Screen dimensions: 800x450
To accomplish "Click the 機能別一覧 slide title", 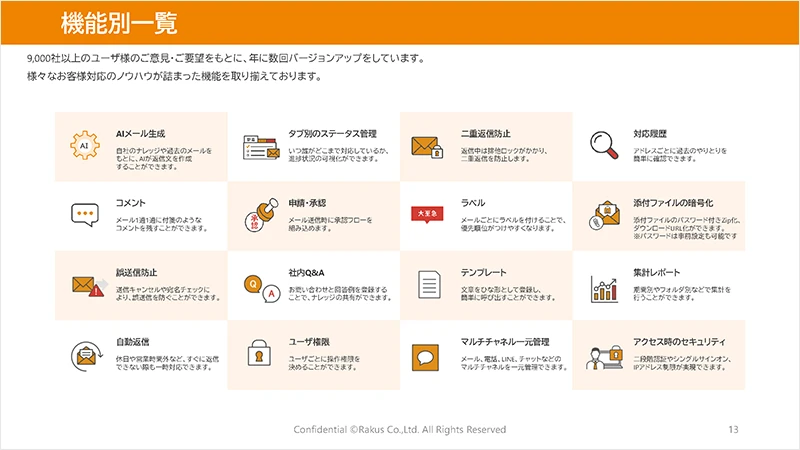I will [x=119, y=23].
